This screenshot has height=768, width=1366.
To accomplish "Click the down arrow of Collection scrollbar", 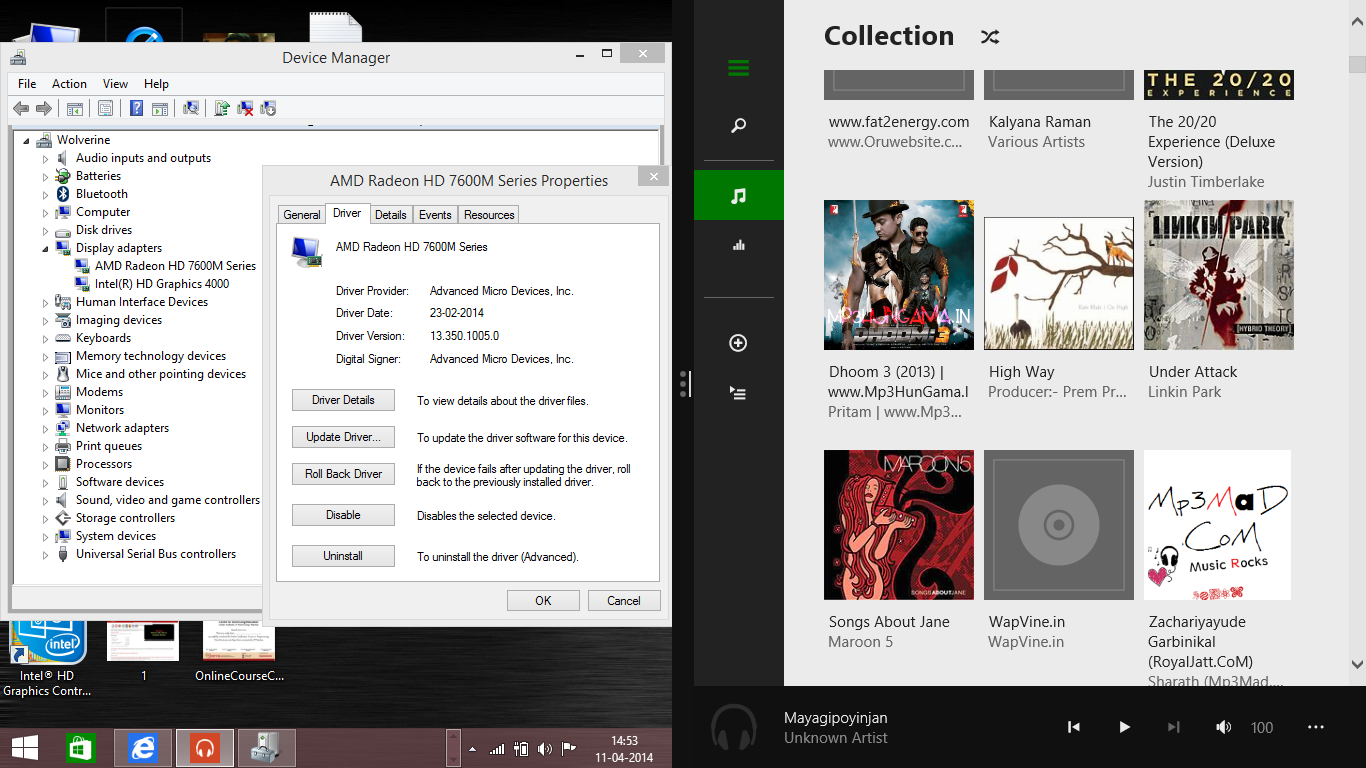I will click(x=1357, y=664).
